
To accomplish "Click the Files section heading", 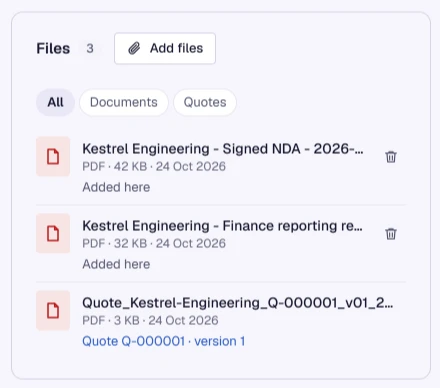I will (x=53, y=48).
